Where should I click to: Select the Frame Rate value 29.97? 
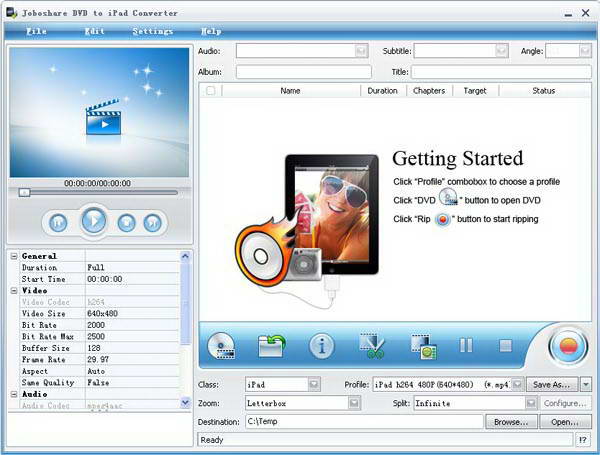132,359
